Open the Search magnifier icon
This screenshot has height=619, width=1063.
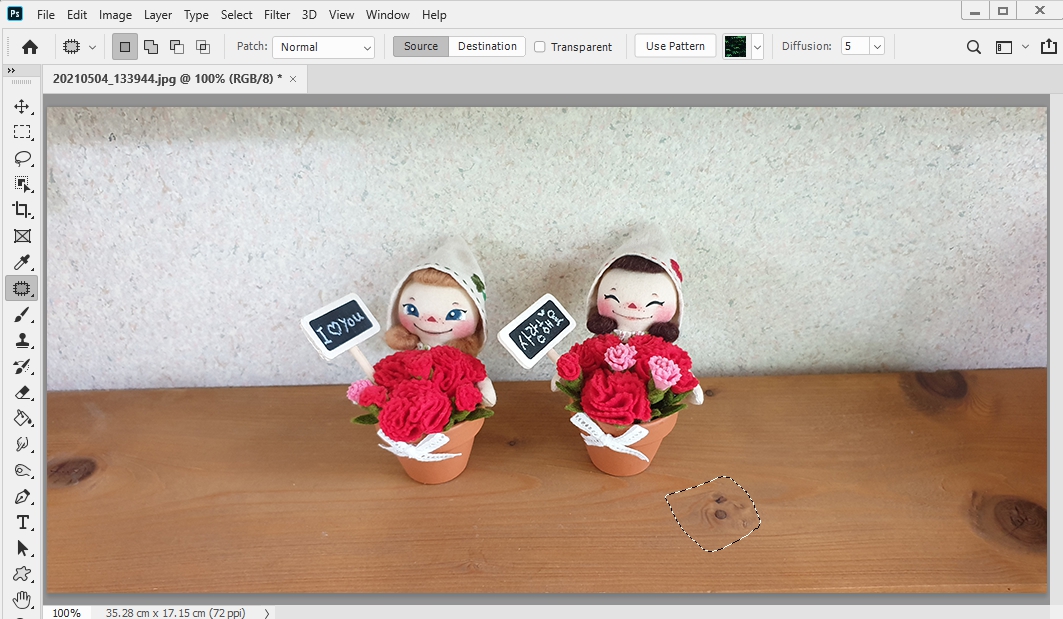[974, 47]
